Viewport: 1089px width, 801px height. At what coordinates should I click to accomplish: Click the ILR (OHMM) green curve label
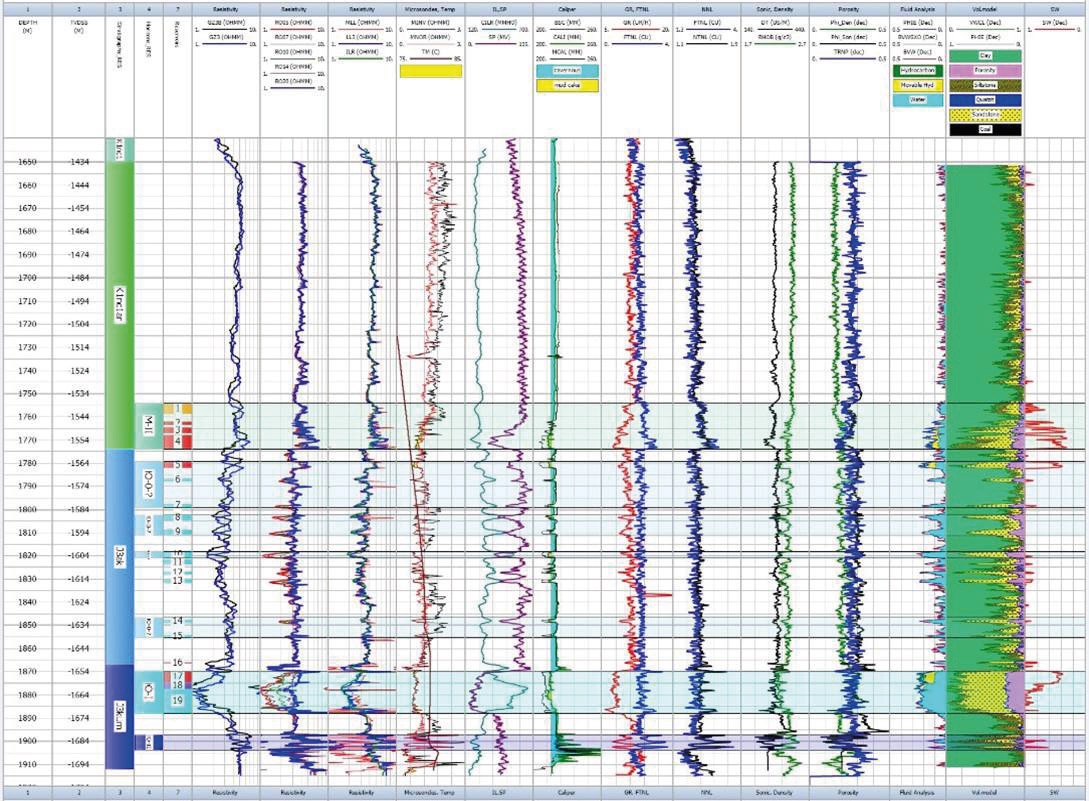[361, 52]
